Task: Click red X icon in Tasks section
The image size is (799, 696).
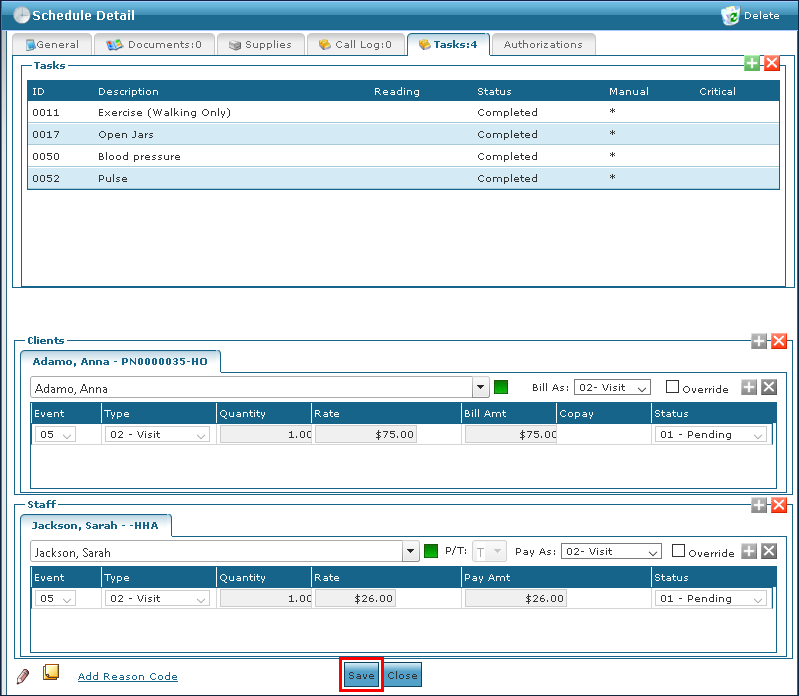Action: tap(771, 63)
